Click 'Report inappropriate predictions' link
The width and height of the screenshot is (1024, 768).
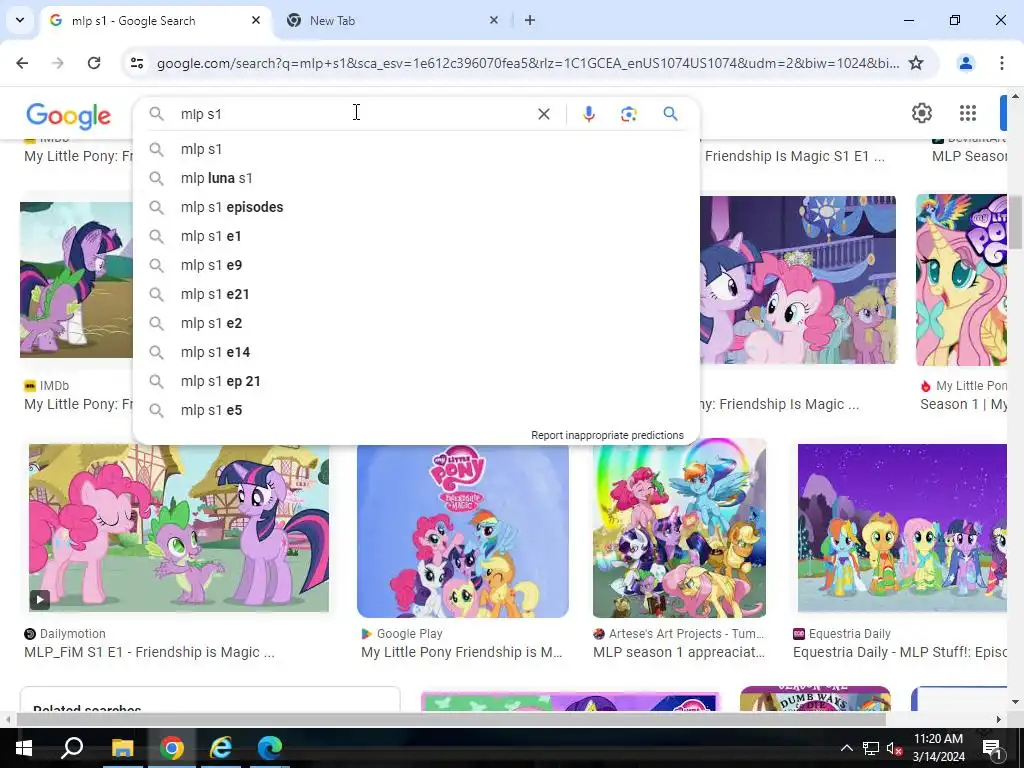tap(607, 435)
